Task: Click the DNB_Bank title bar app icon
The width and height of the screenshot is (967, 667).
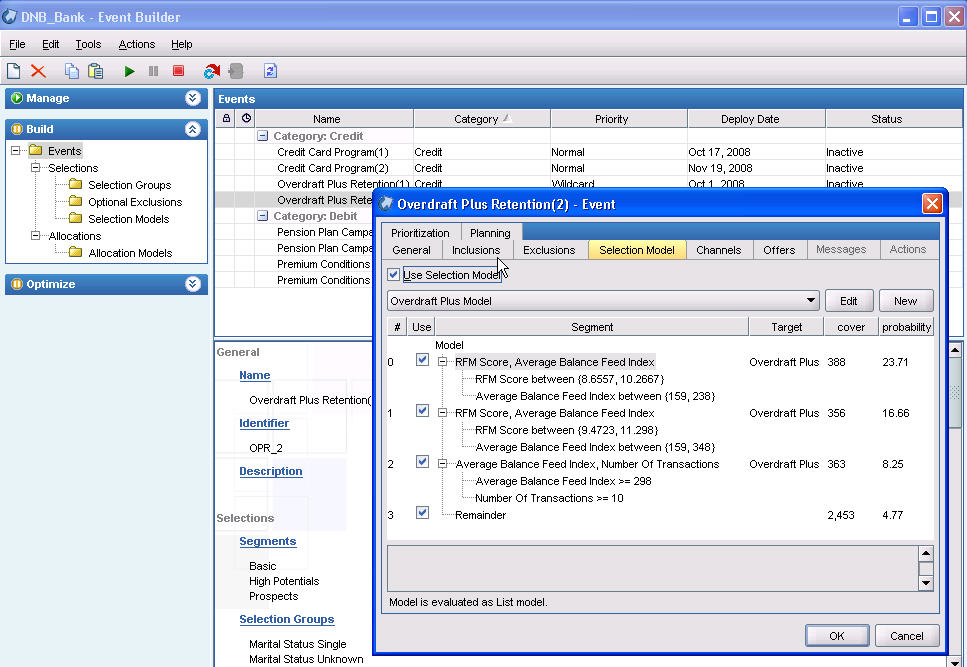Action: [9, 17]
